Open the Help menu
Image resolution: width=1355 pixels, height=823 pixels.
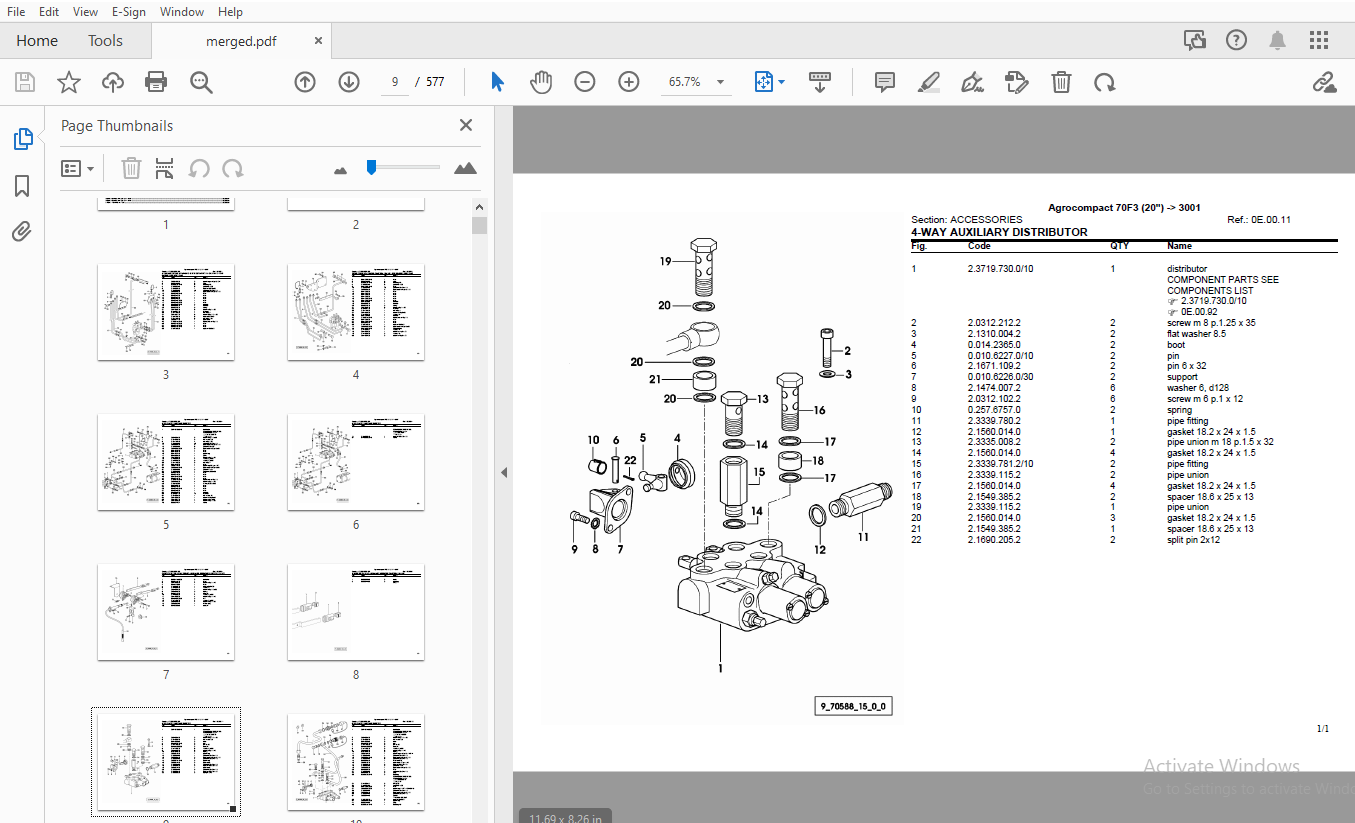click(230, 12)
